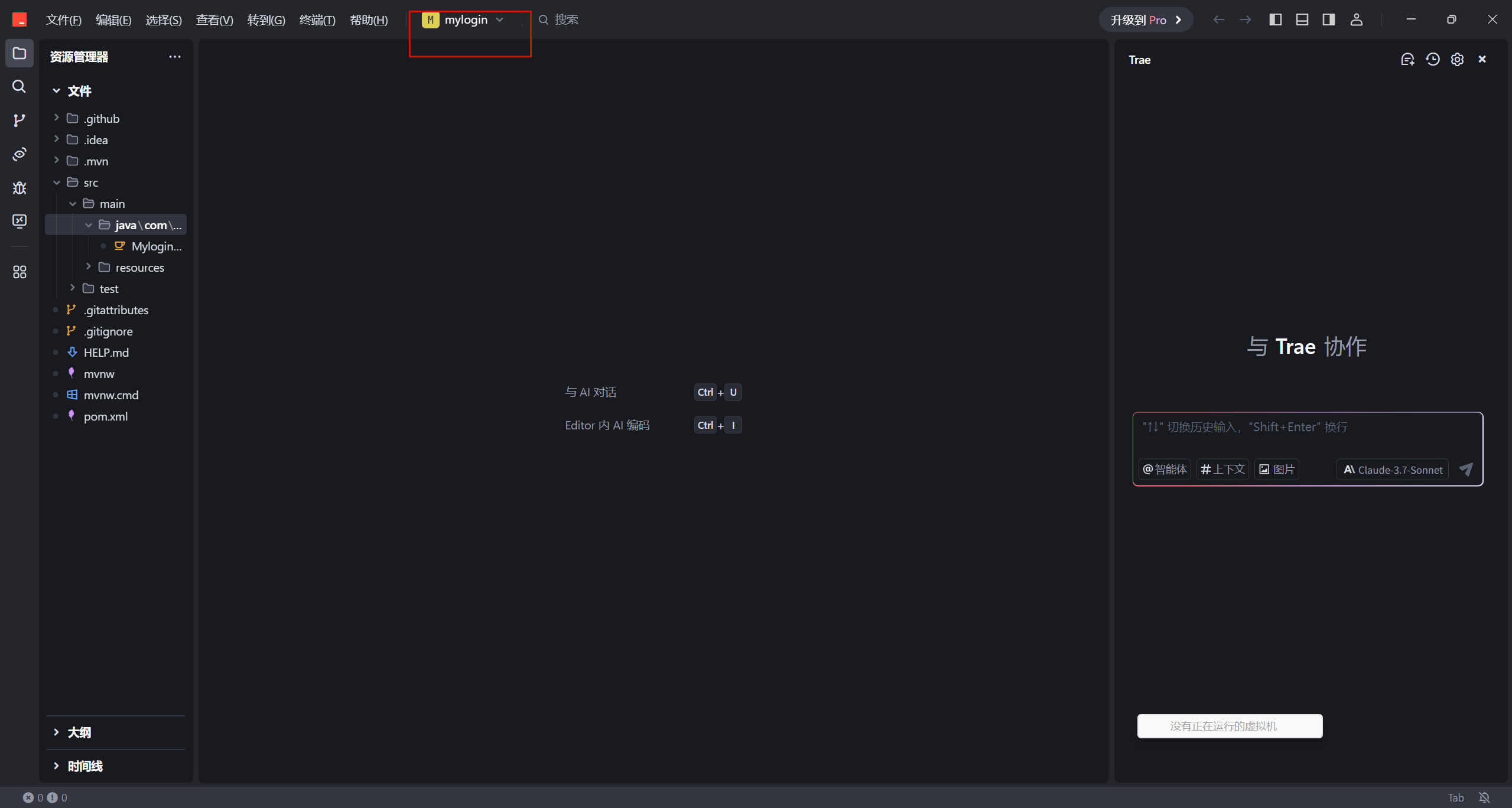Open the 查看(V) menu
Viewport: 1512px width, 808px height.
click(214, 20)
